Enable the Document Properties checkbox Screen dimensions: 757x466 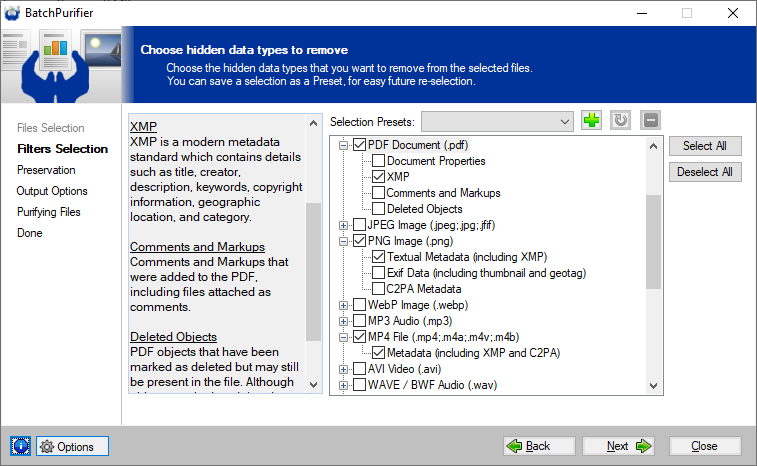[379, 161]
